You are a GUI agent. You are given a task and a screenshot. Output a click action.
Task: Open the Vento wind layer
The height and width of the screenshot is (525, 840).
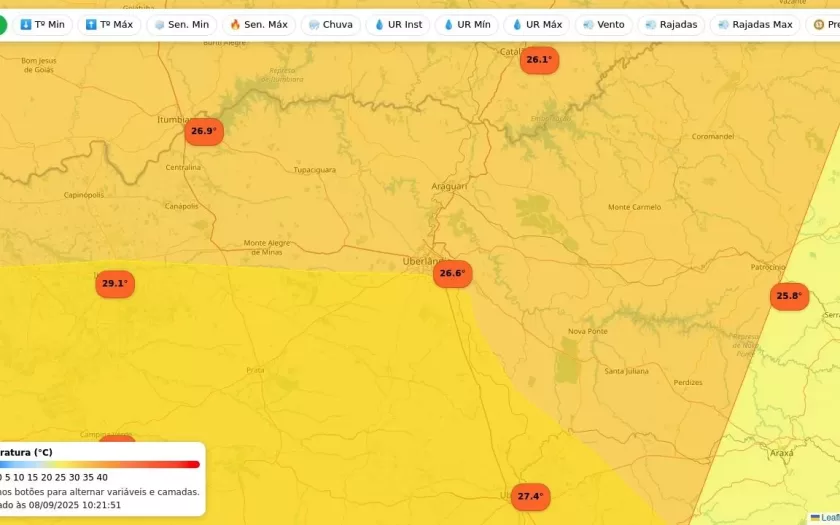pyautogui.click(x=603, y=24)
